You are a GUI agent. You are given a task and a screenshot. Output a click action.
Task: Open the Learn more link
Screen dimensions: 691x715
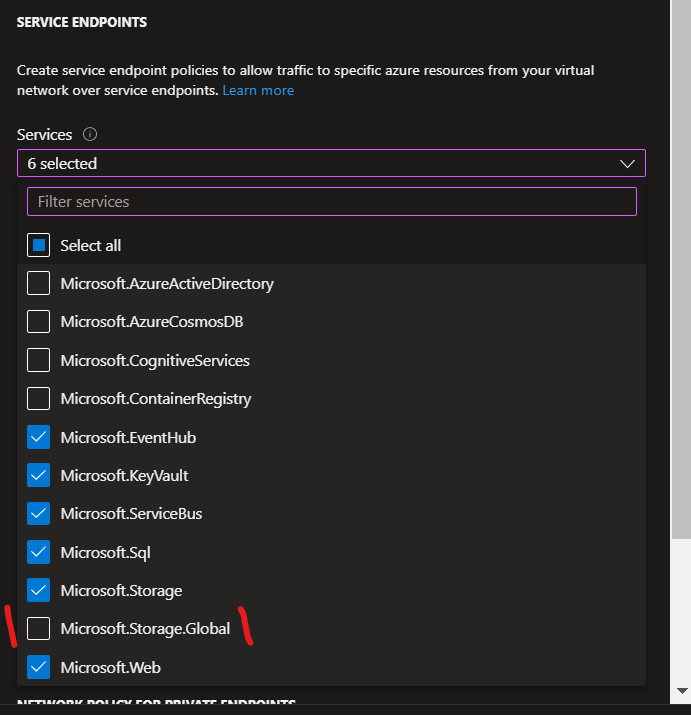[x=258, y=90]
